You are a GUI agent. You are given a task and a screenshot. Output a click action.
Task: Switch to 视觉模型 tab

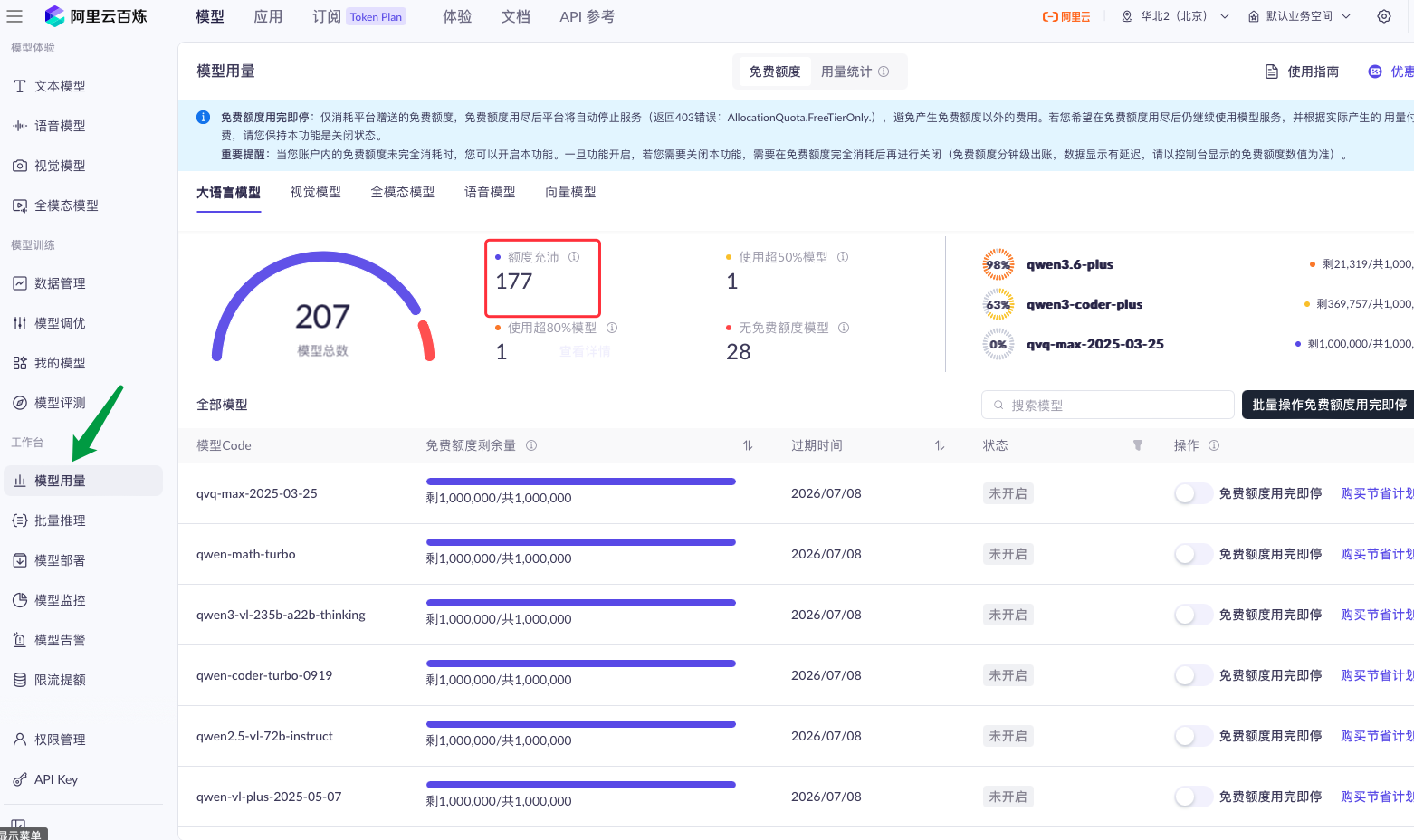click(316, 192)
